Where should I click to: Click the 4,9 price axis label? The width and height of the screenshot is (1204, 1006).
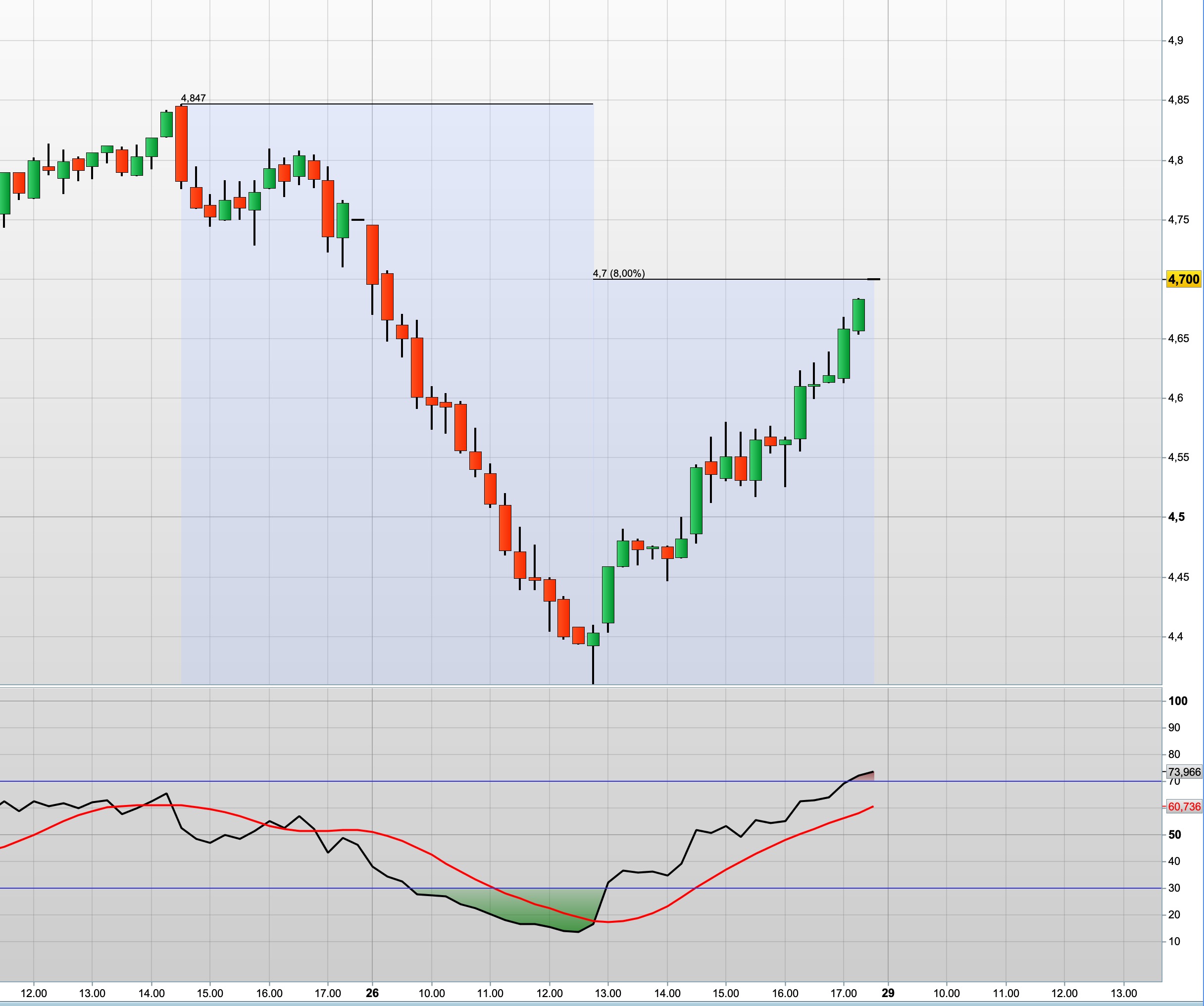pyautogui.click(x=1175, y=41)
